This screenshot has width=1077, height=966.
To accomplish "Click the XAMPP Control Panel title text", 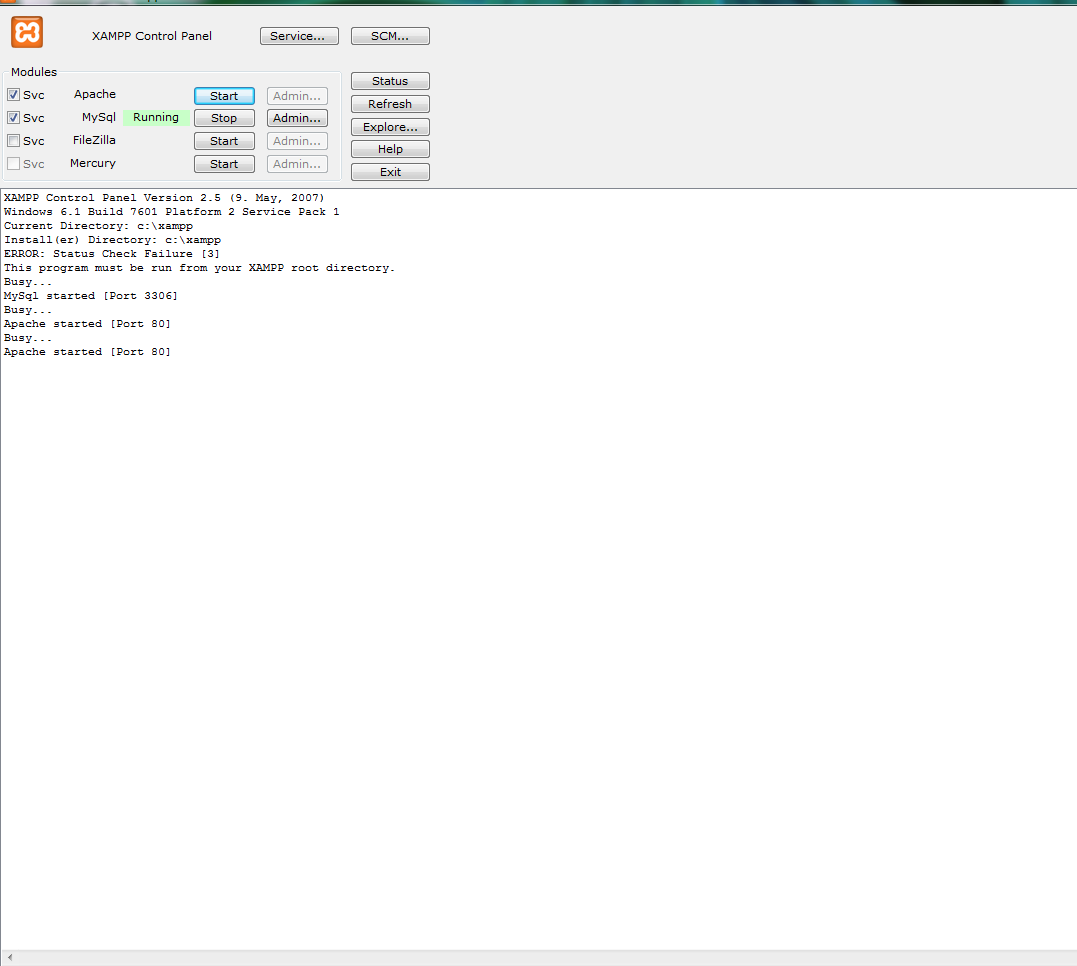I will point(152,36).
